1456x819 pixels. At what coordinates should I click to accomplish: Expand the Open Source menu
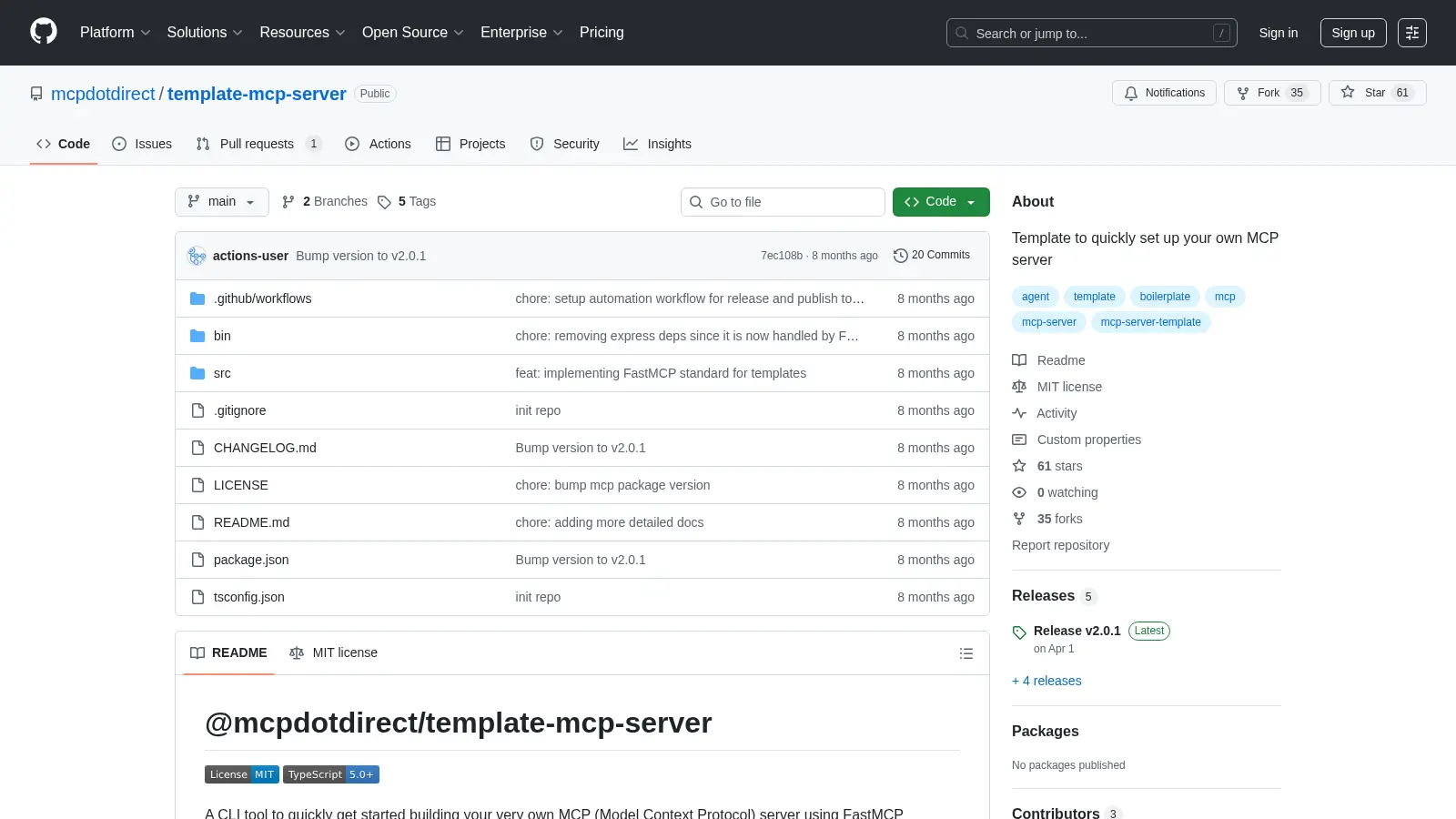412,33
